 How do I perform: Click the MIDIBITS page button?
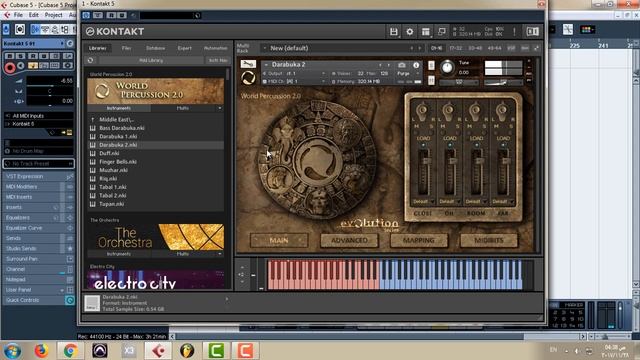[x=489, y=240]
